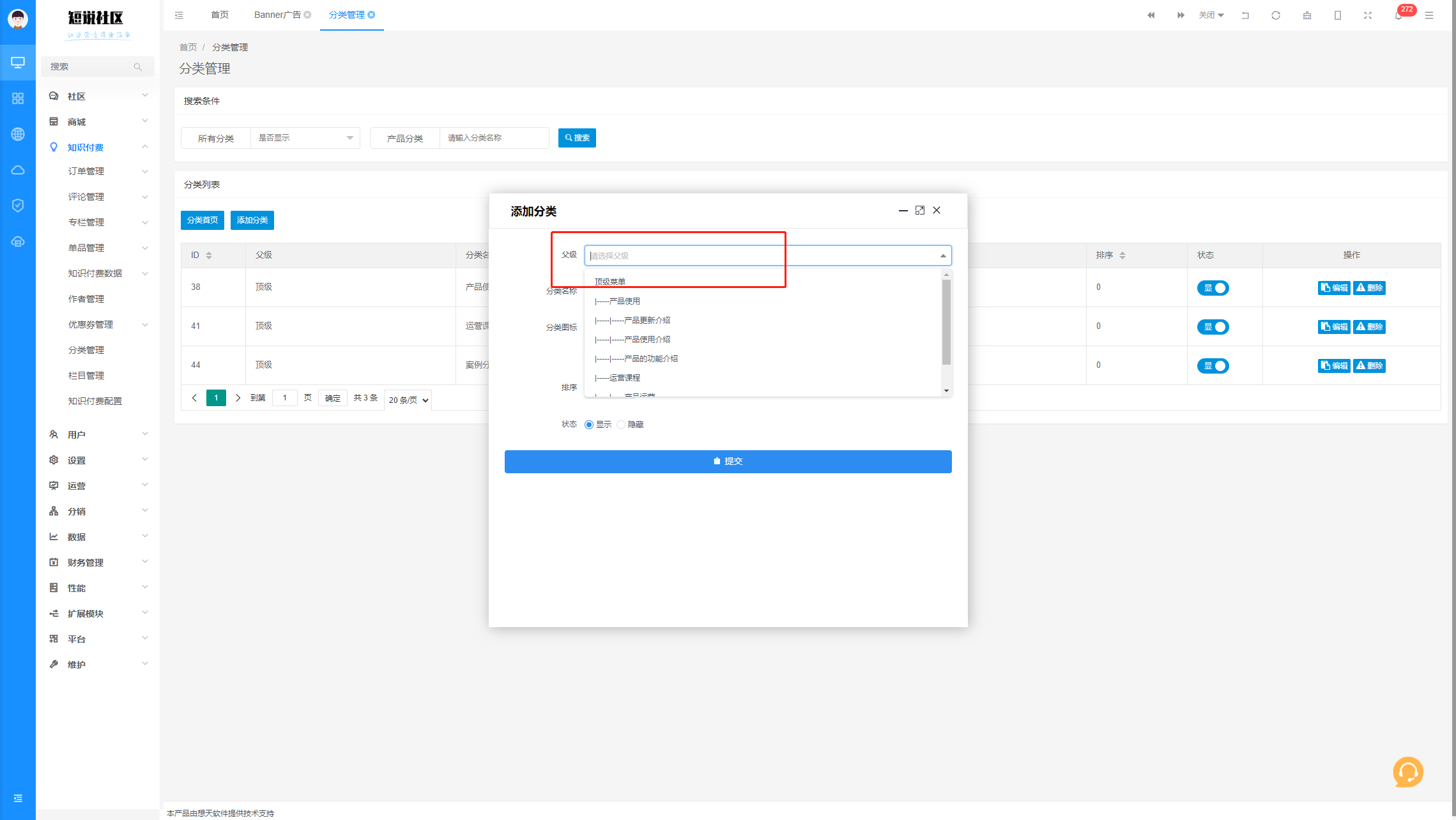Click the shield icon in the left rail
Screen dimensions: 1456x820
coord(18,206)
